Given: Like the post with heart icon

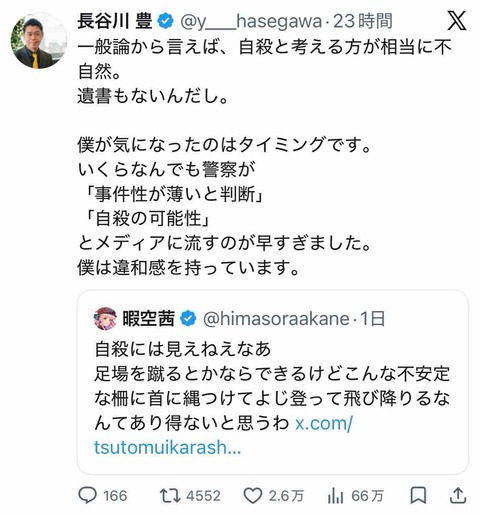Looking at the screenshot, I should point(253,496).
